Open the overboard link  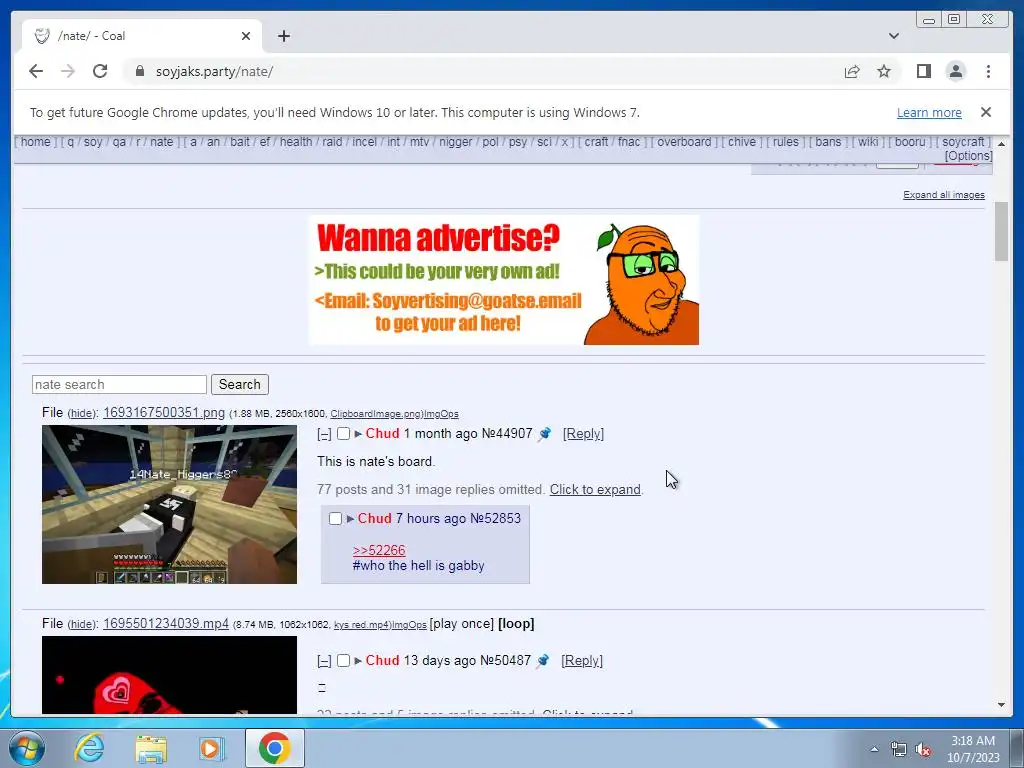coord(684,142)
